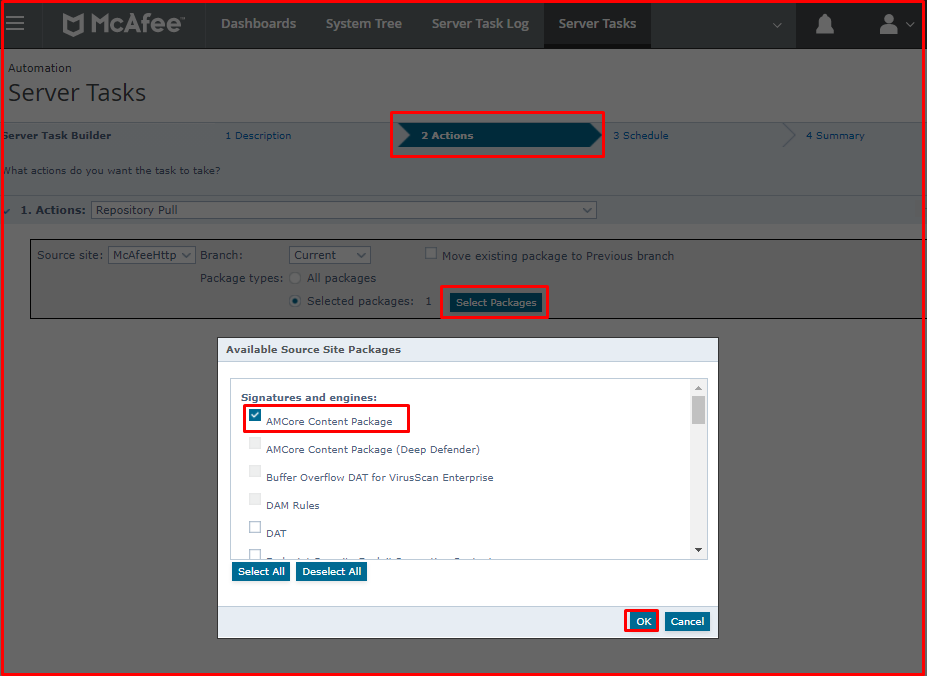Click the 'Signatures and engines:' heading
The height and width of the screenshot is (676, 927).
click(309, 397)
